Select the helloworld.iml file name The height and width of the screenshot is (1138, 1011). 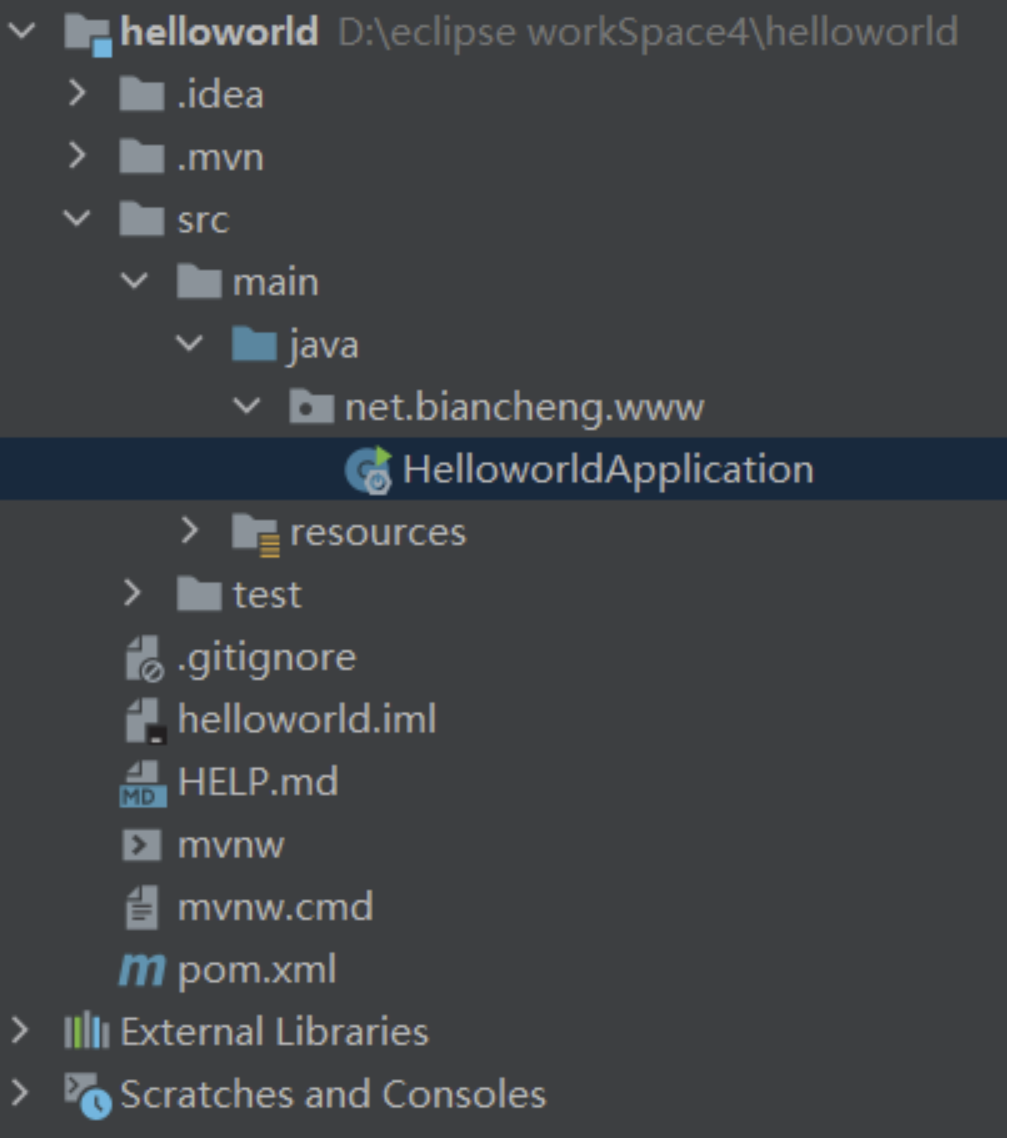[307, 719]
